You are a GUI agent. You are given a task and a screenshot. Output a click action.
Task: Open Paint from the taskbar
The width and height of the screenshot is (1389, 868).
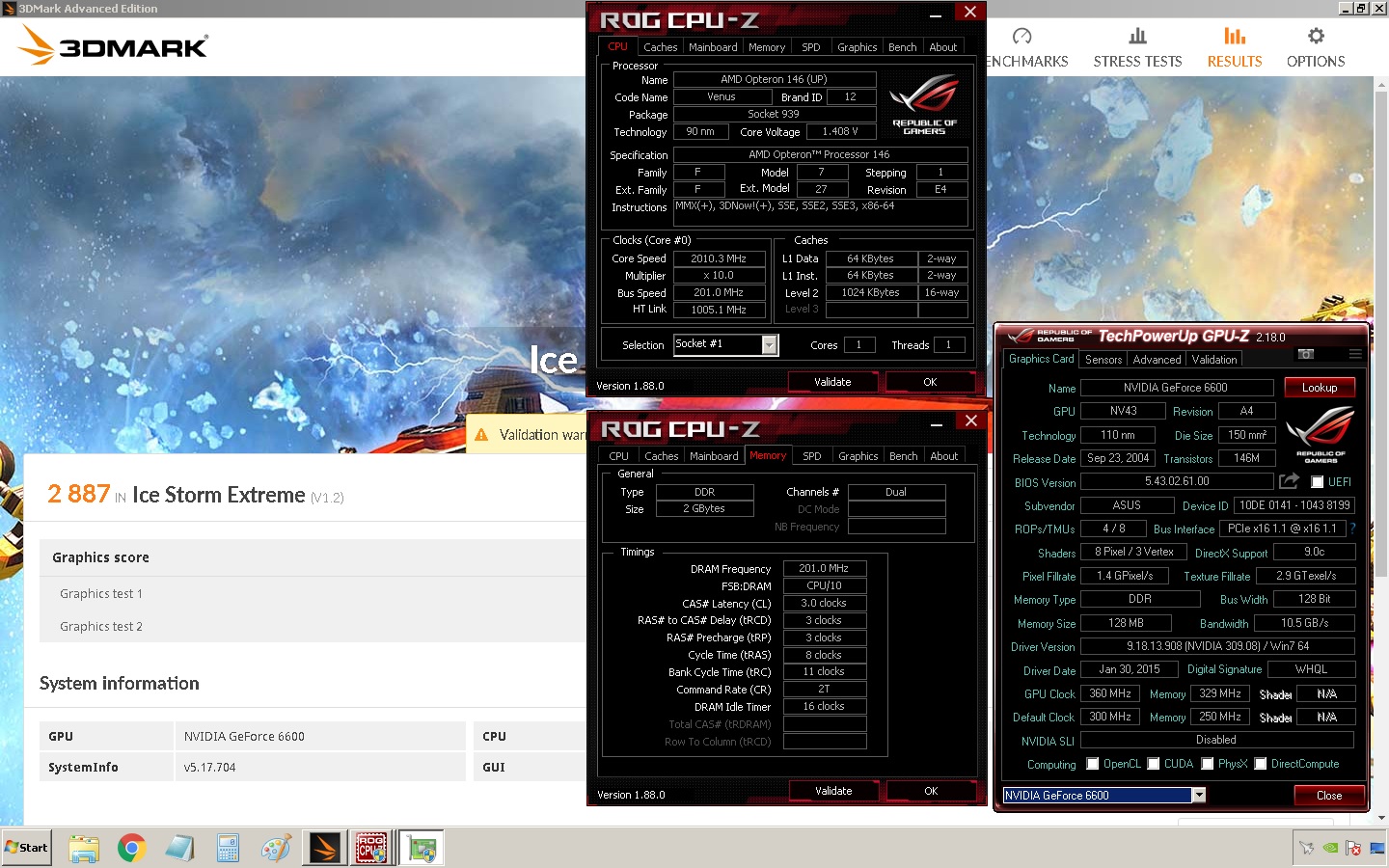click(x=276, y=848)
